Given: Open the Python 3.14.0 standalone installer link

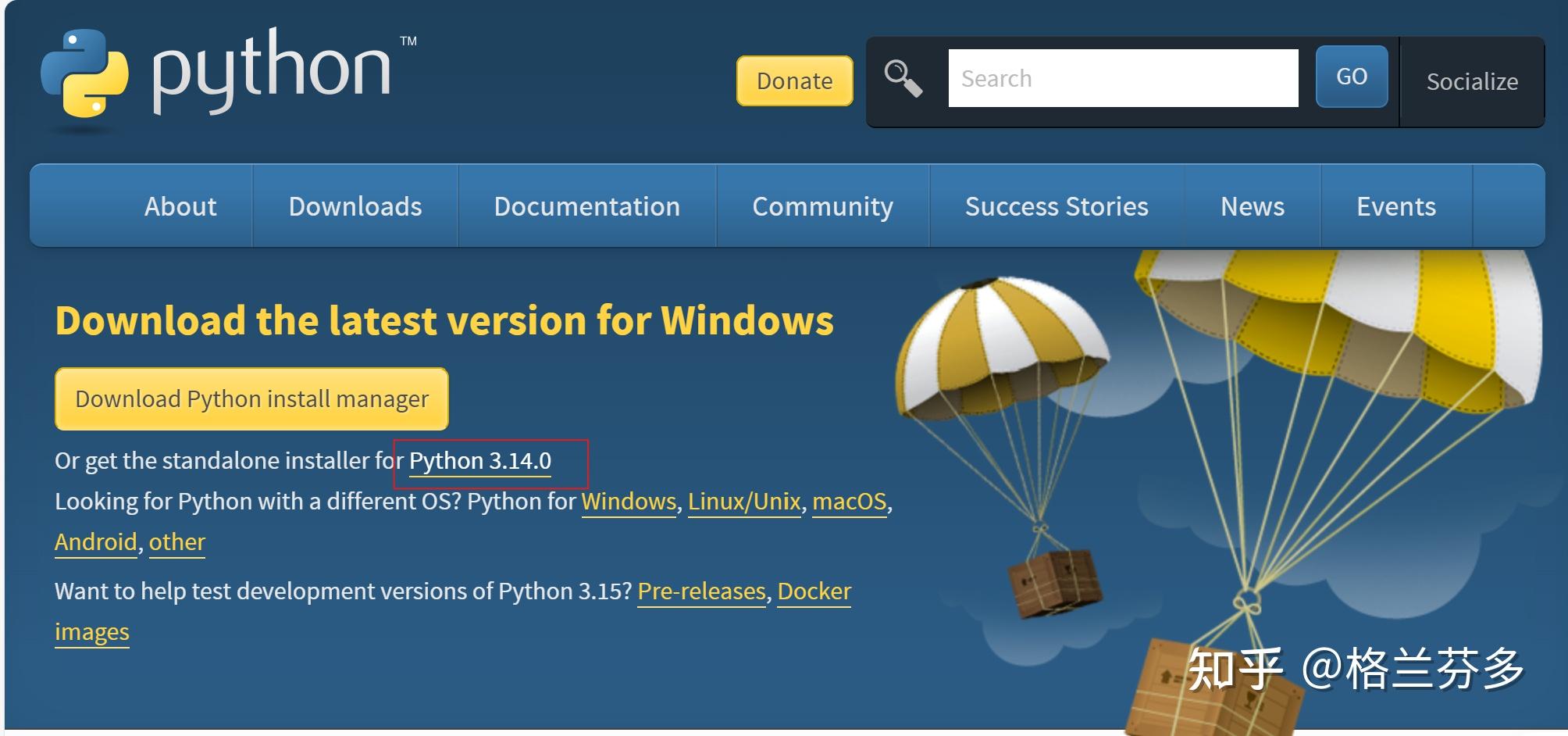Looking at the screenshot, I should pyautogui.click(x=480, y=461).
